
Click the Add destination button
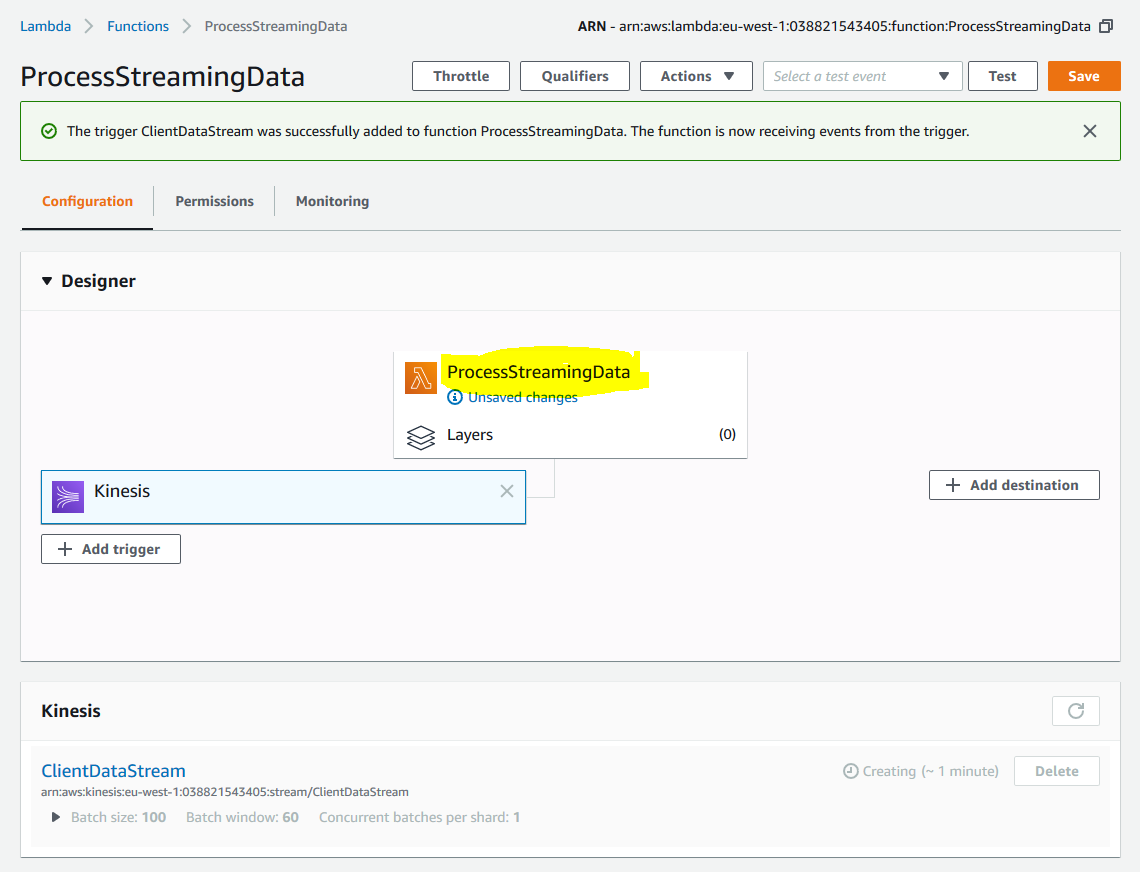coord(1014,485)
